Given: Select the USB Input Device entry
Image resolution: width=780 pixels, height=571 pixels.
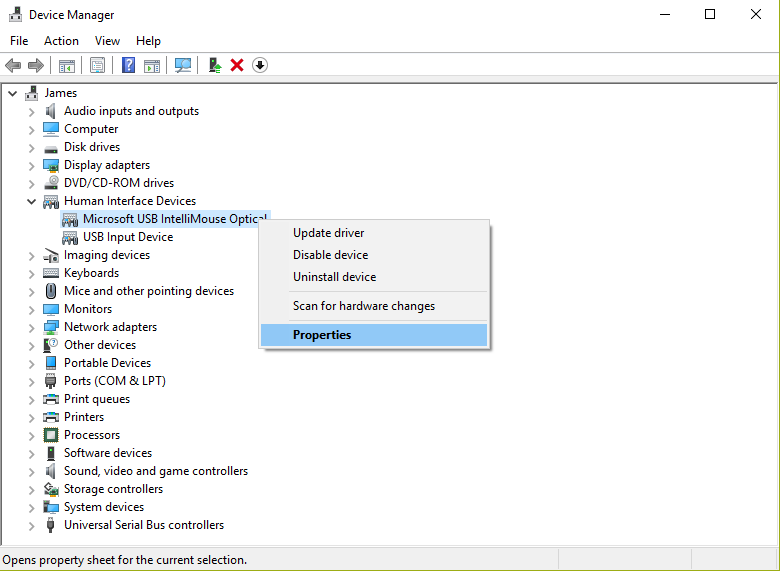Looking at the screenshot, I should [x=128, y=237].
